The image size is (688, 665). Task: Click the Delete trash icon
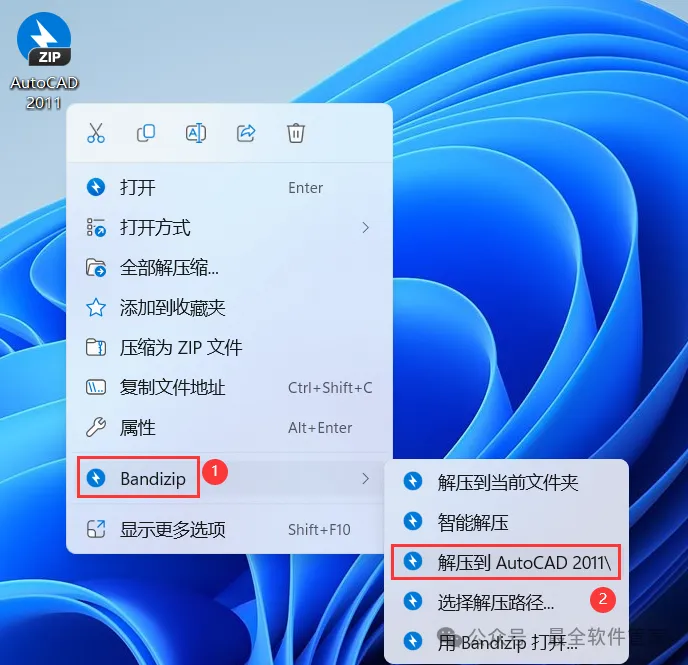[296, 133]
